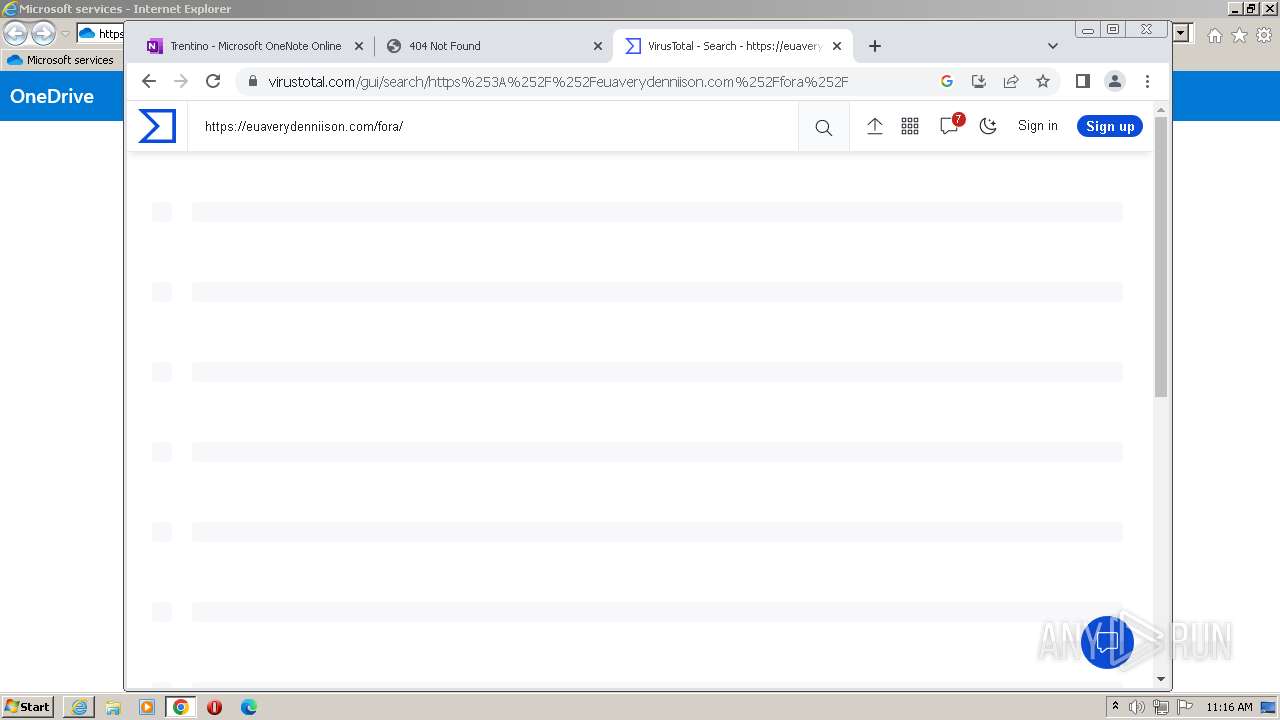Toggle the Chrome side panel icon
This screenshot has height=720, width=1280.
click(1082, 81)
